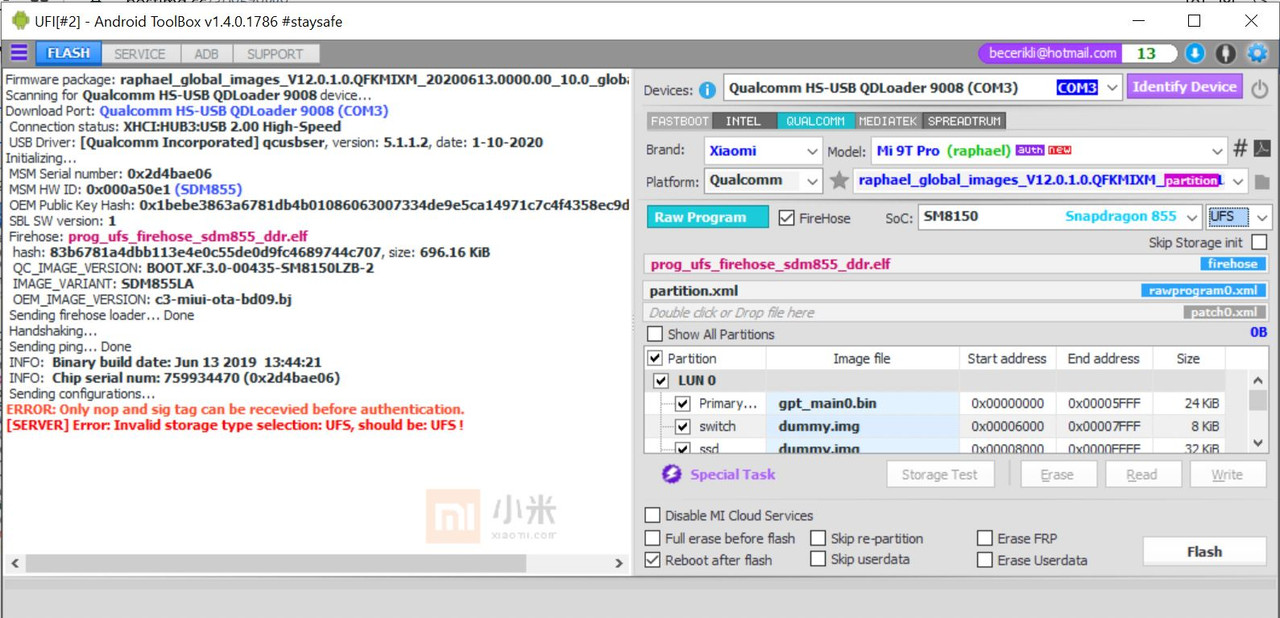Check the Erase FRP option
This screenshot has height=618, width=1280.
click(985, 538)
